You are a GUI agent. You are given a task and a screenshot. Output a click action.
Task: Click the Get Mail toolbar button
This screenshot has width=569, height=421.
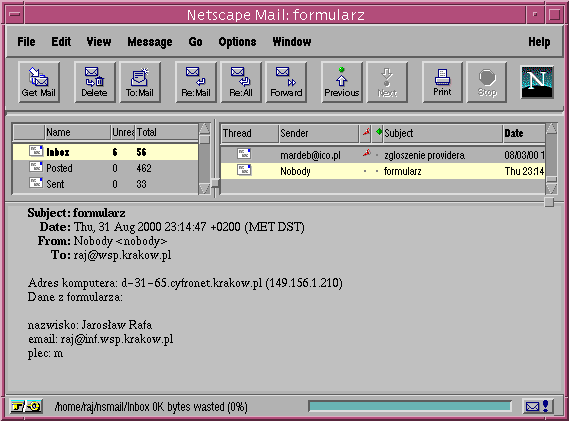39,82
